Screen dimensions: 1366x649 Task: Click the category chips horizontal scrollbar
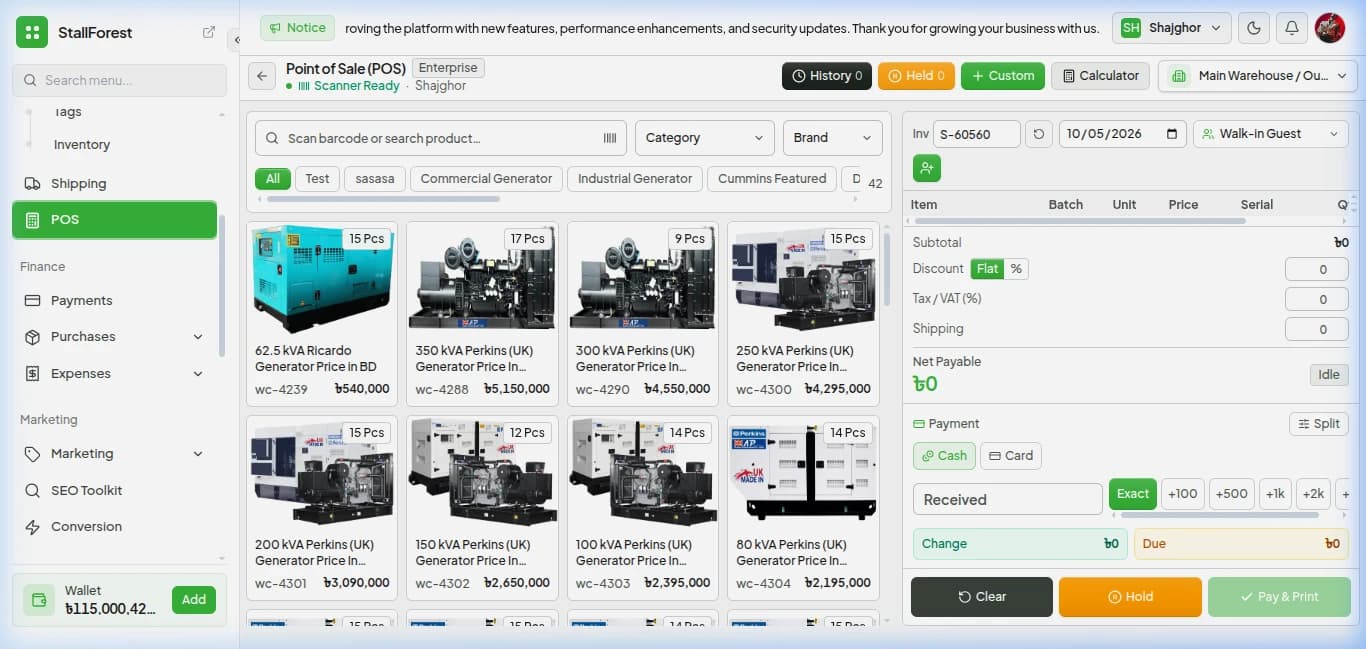tap(383, 199)
